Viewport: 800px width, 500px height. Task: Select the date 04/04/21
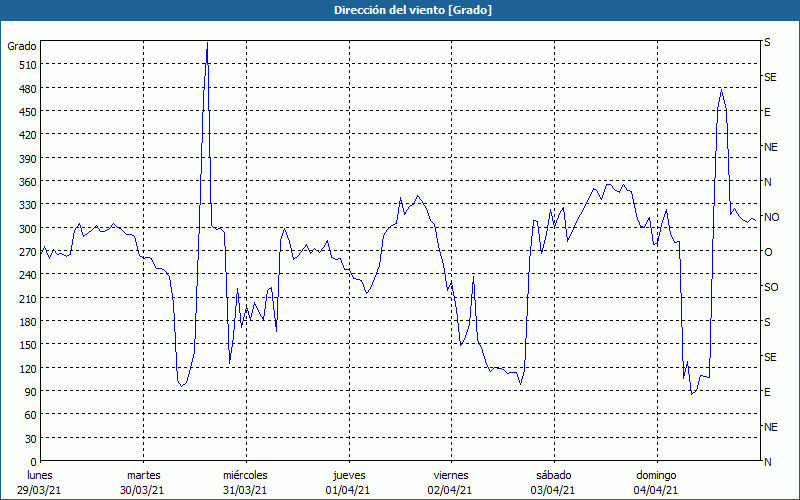tap(656, 490)
